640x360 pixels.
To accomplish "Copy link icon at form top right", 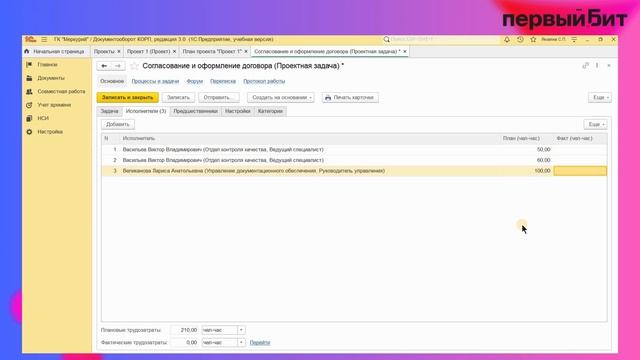I will pyautogui.click(x=585, y=65).
